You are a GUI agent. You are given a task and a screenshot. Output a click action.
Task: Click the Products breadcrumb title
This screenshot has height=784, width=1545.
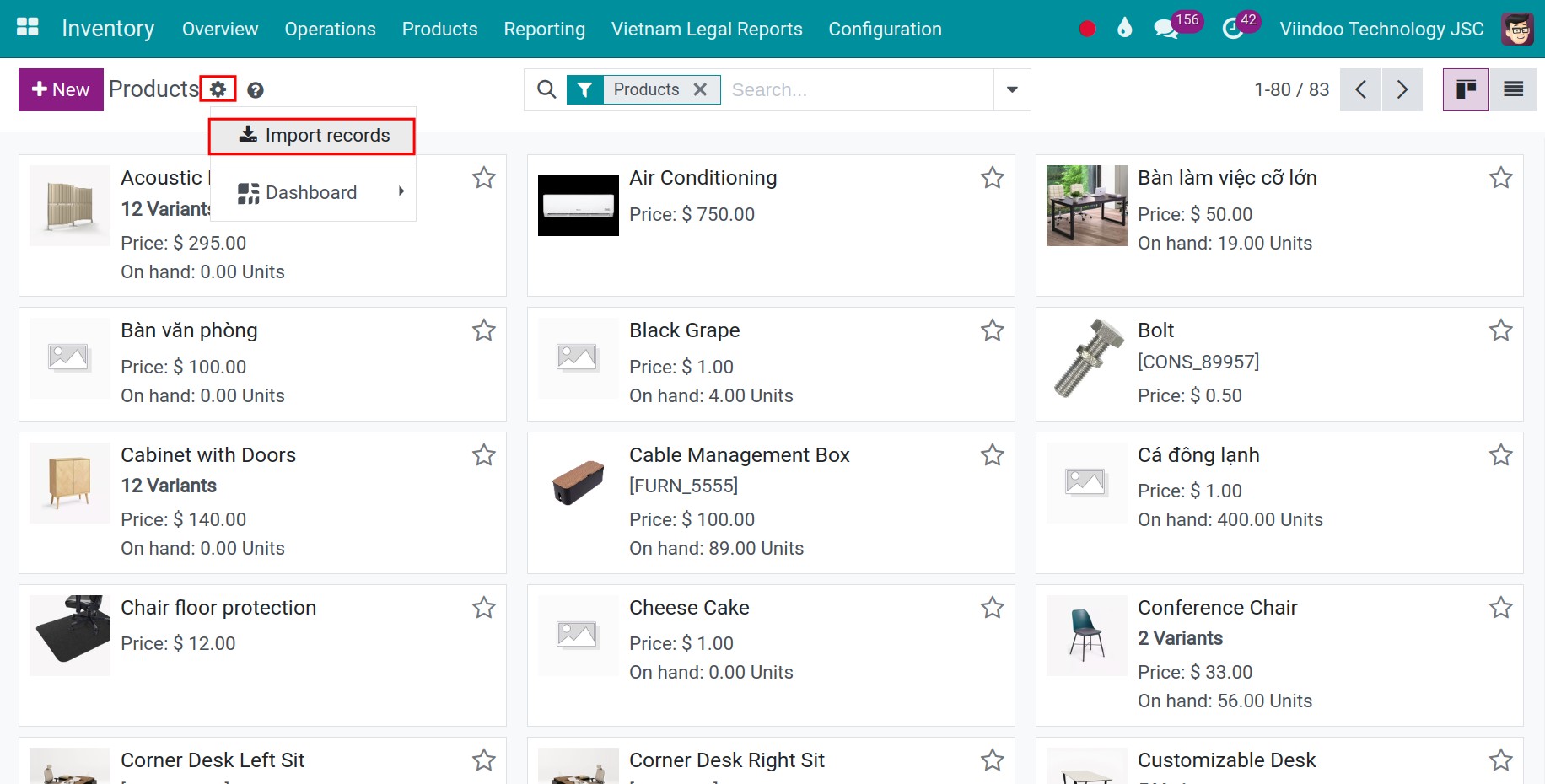tap(153, 89)
